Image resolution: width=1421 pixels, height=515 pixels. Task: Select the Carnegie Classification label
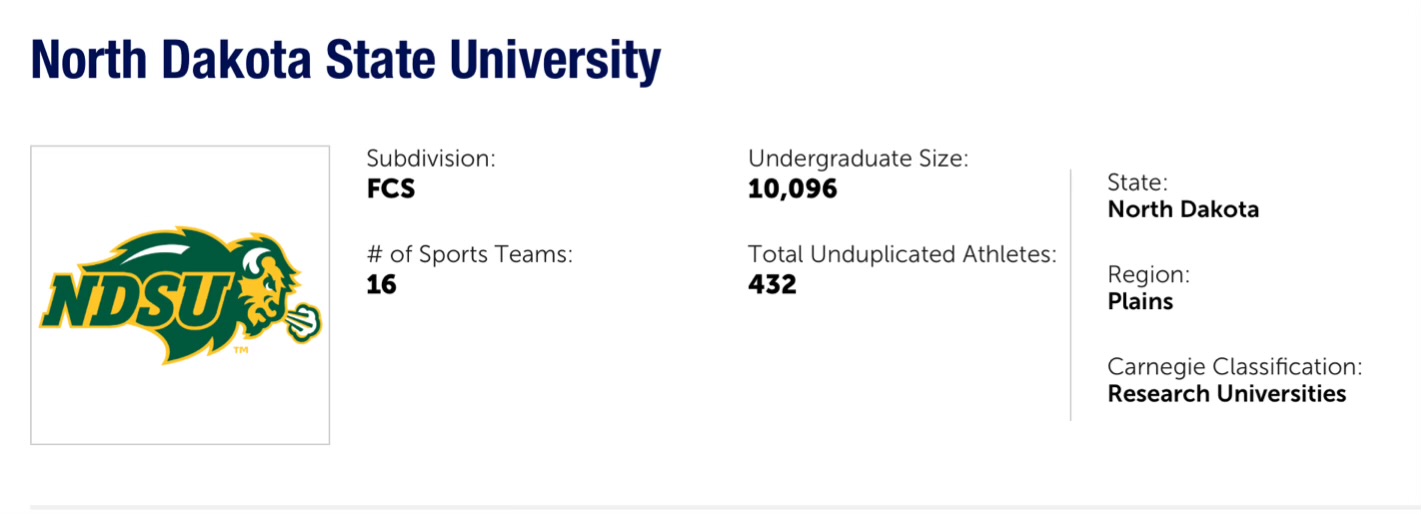[x=1235, y=366]
